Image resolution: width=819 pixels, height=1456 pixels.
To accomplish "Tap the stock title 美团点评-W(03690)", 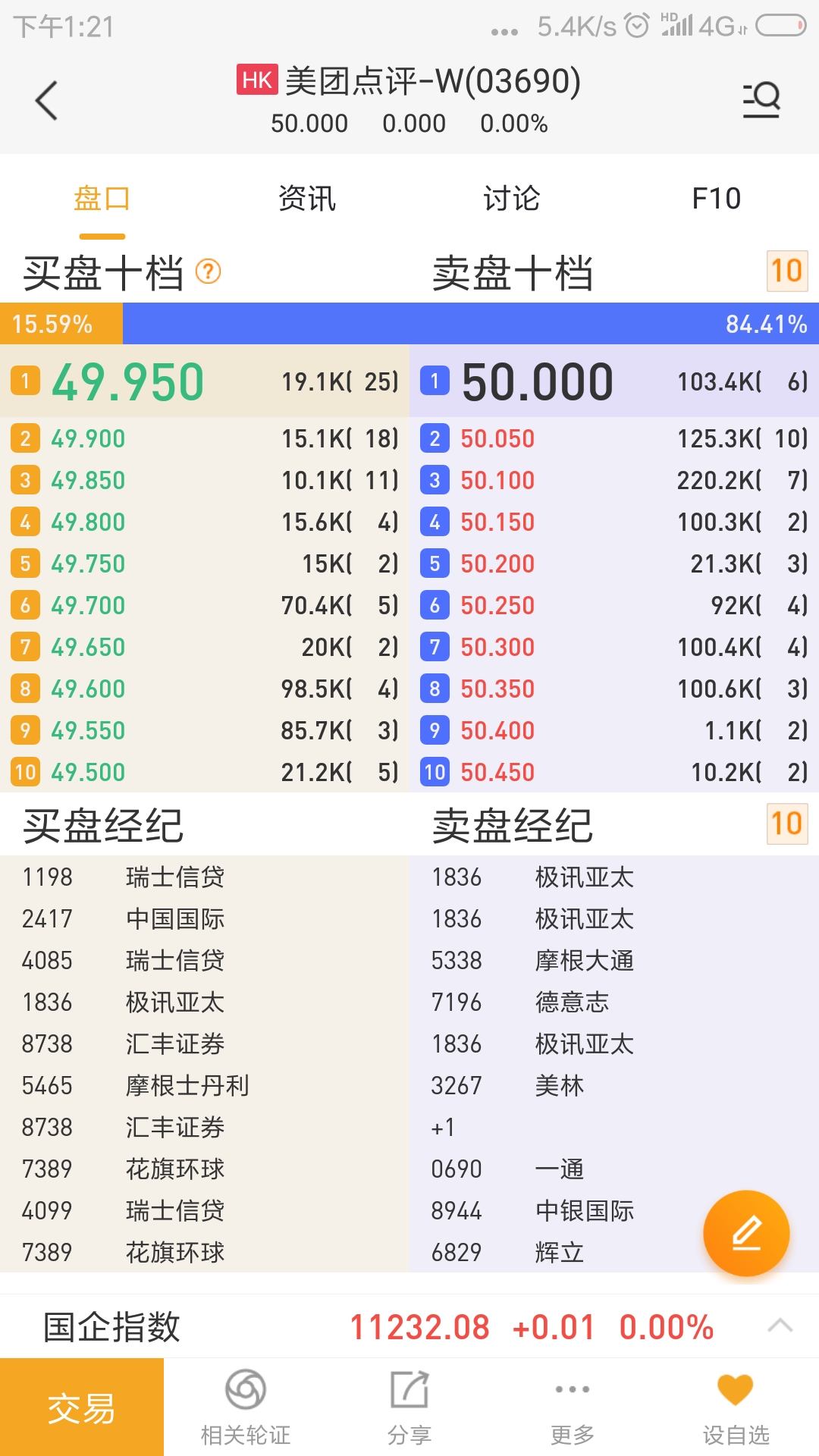I will point(433,81).
